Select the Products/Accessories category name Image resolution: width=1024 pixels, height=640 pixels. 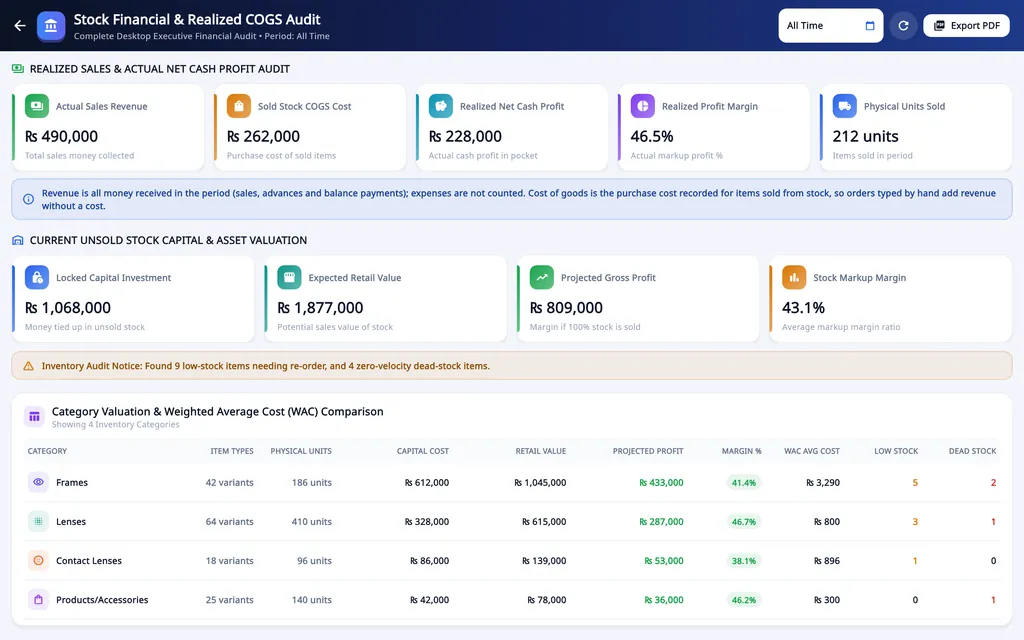pyautogui.click(x=102, y=600)
